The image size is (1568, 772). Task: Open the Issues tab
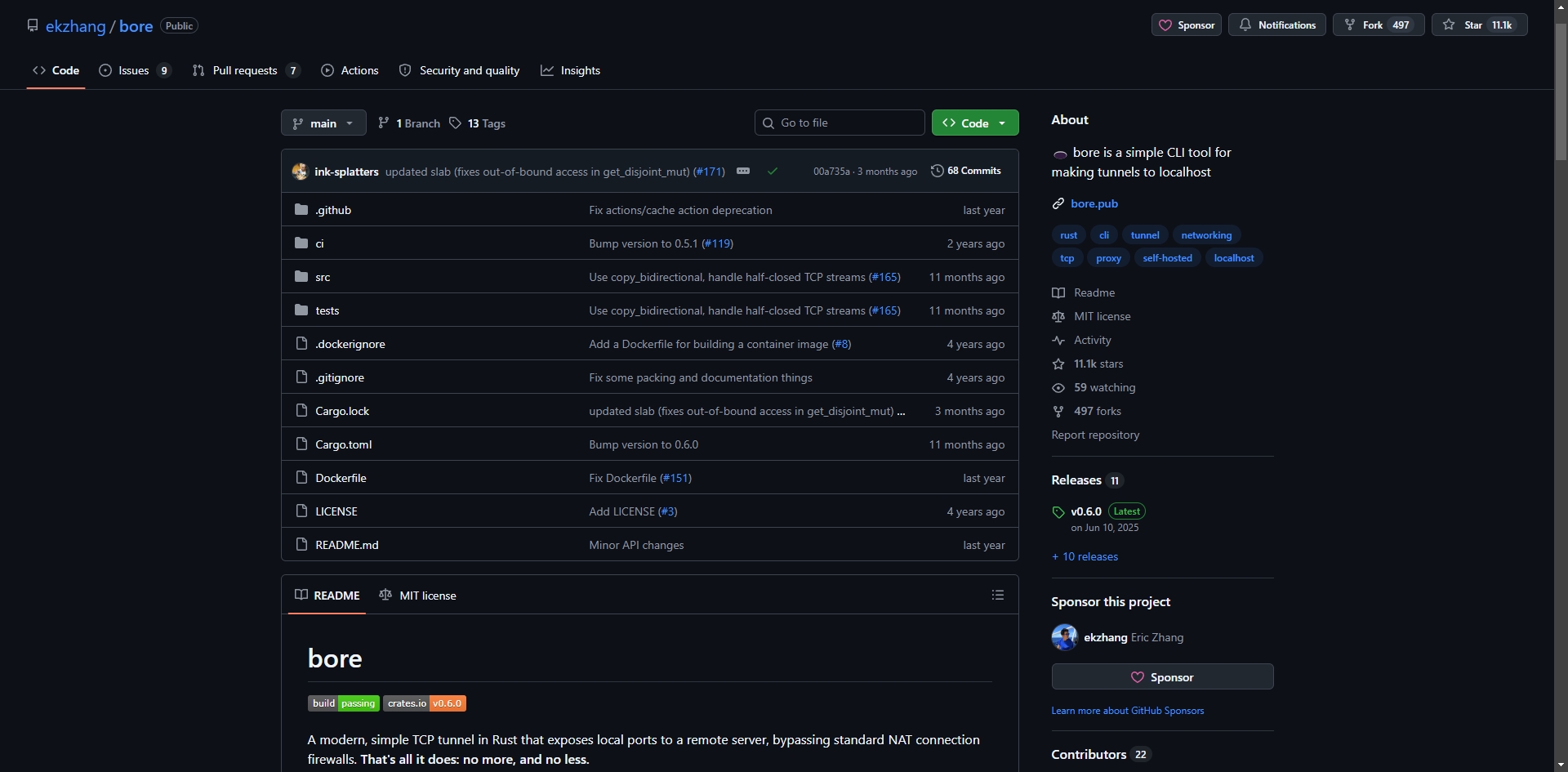pyautogui.click(x=135, y=70)
